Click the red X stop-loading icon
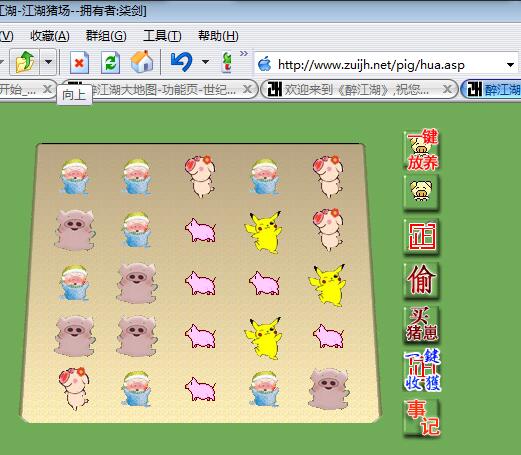Image resolution: width=521 pixels, height=455 pixels. [79, 62]
